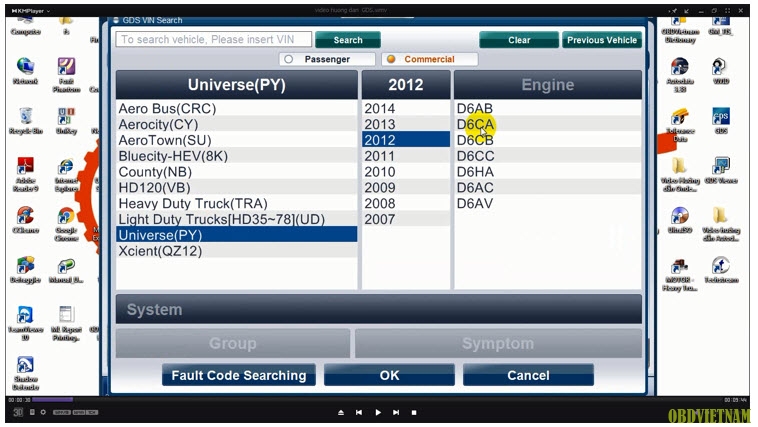Click the video seek progress bar
Image resolution: width=758 pixels, height=427 pixels.
pos(378,400)
